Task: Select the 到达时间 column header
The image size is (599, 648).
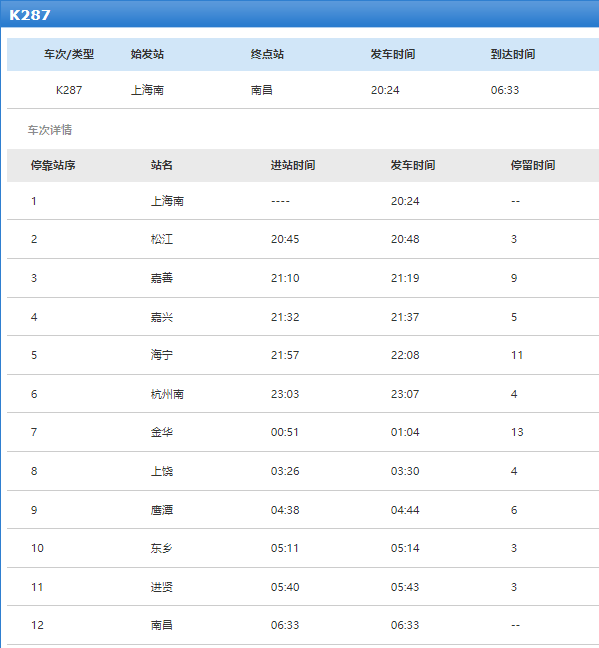Action: [x=513, y=54]
